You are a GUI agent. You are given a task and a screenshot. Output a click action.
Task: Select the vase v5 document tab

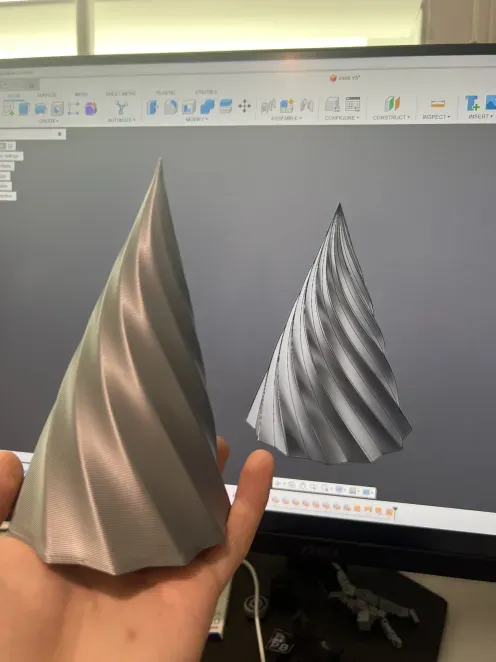345,78
